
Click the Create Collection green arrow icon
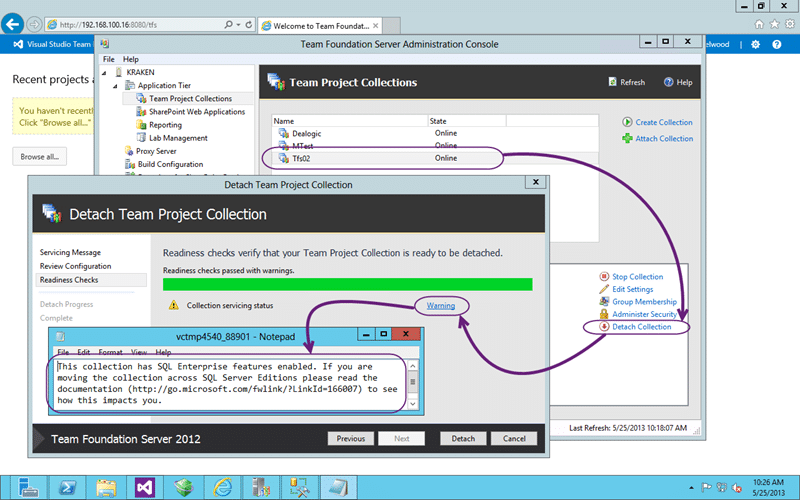(627, 122)
